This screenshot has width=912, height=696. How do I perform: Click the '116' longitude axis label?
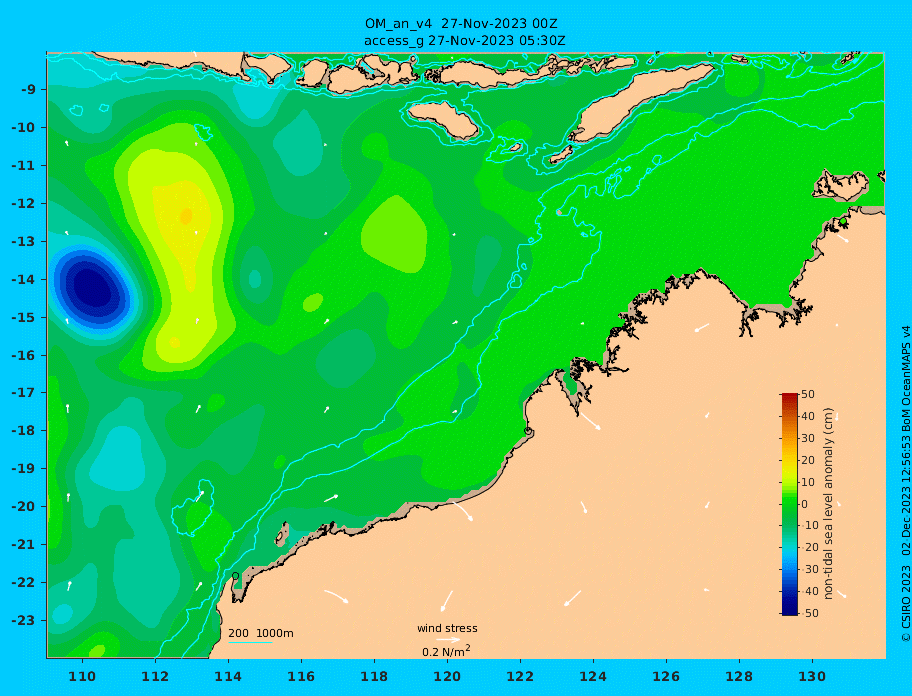pos(301,676)
